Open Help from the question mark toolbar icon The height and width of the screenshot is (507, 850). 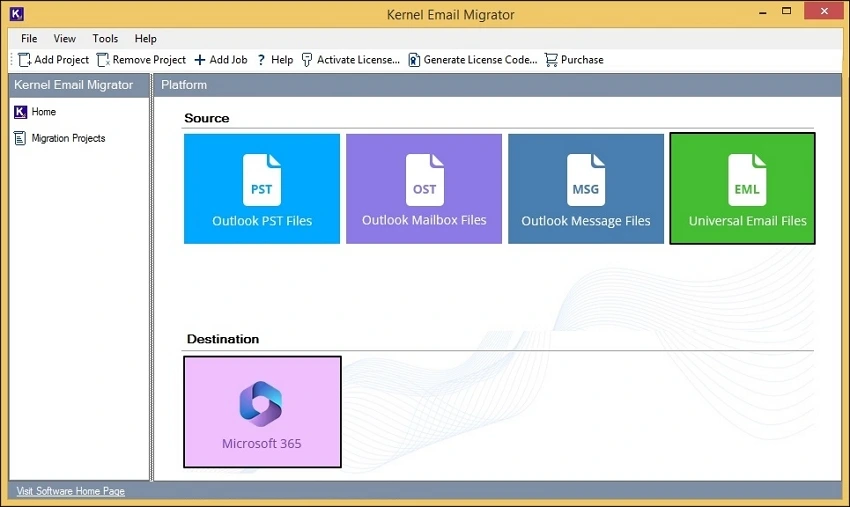pyautogui.click(x=261, y=60)
